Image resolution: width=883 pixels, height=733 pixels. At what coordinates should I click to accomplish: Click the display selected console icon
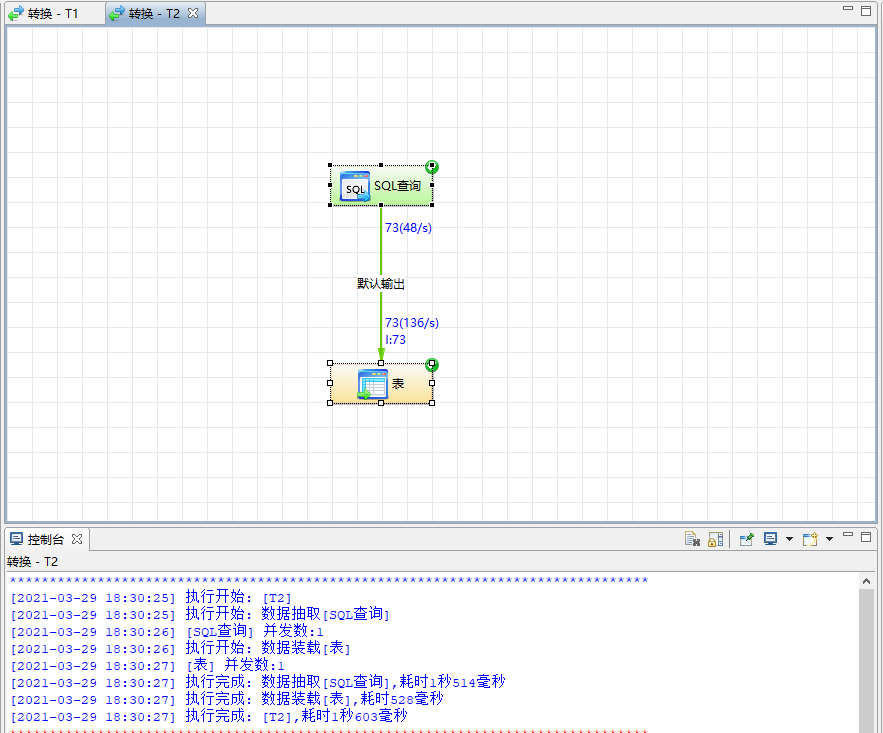coord(772,538)
